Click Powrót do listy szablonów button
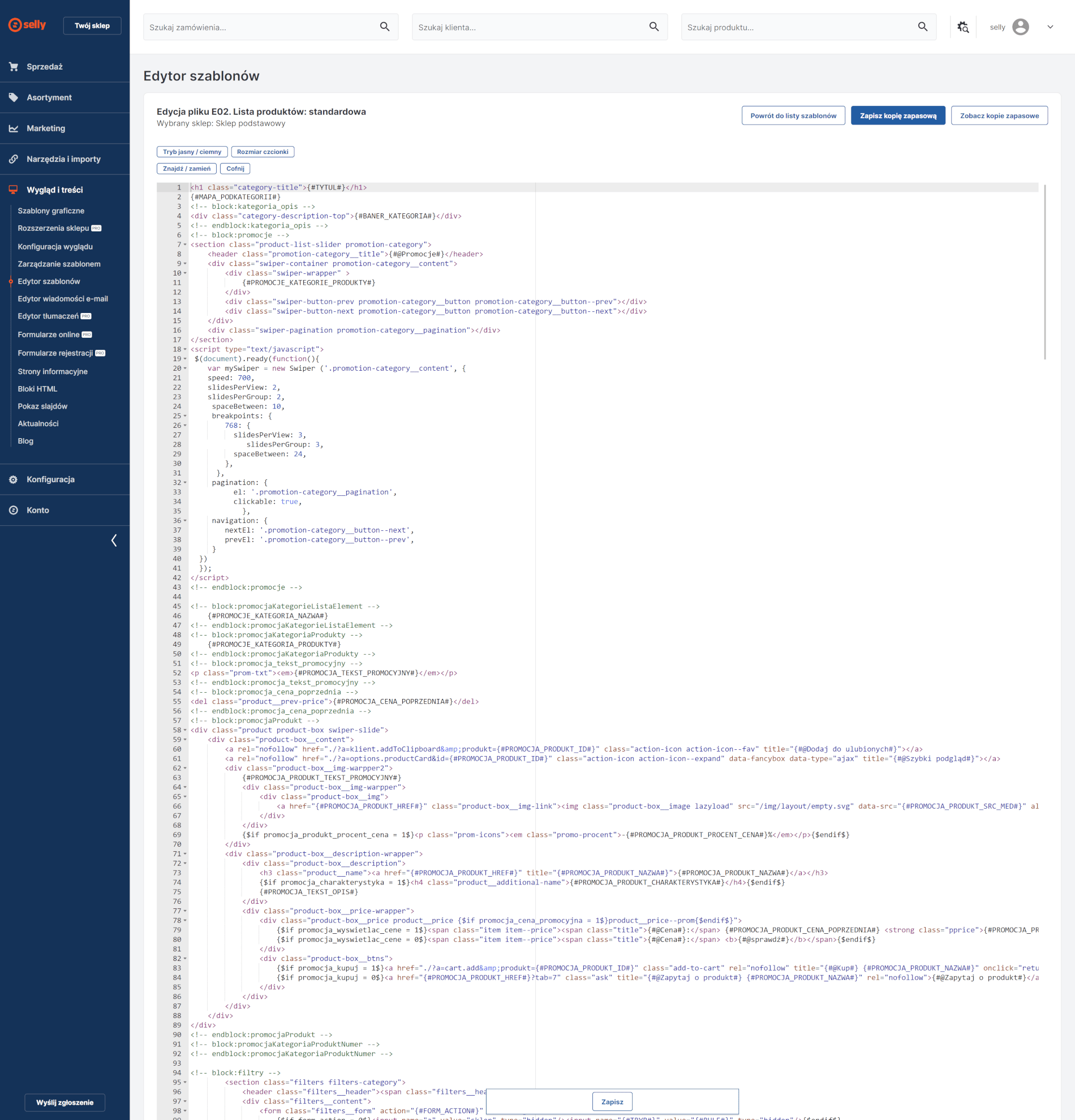This screenshot has width=1075, height=1120. [x=793, y=115]
